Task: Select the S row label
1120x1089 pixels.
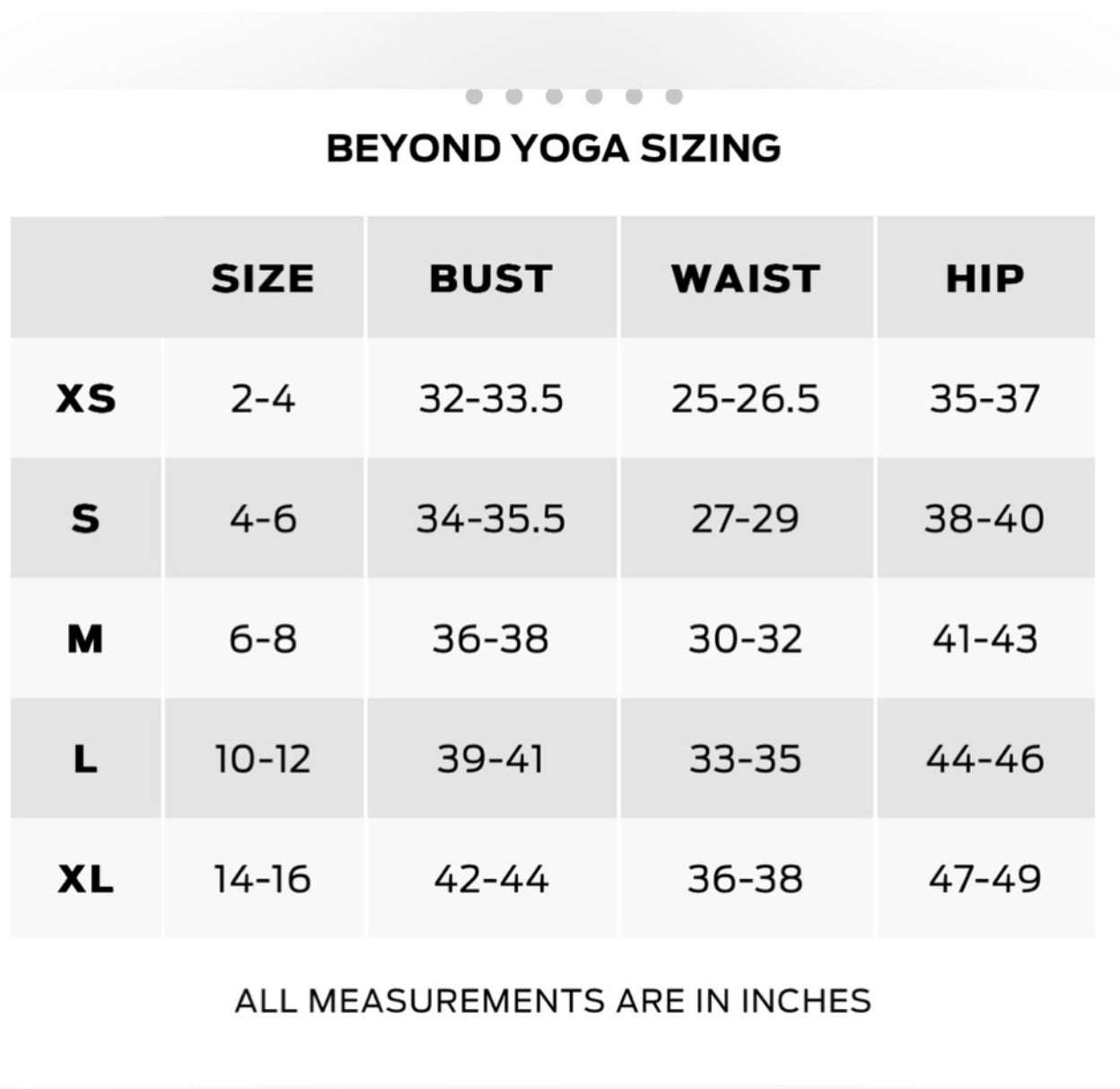Action: [x=86, y=518]
